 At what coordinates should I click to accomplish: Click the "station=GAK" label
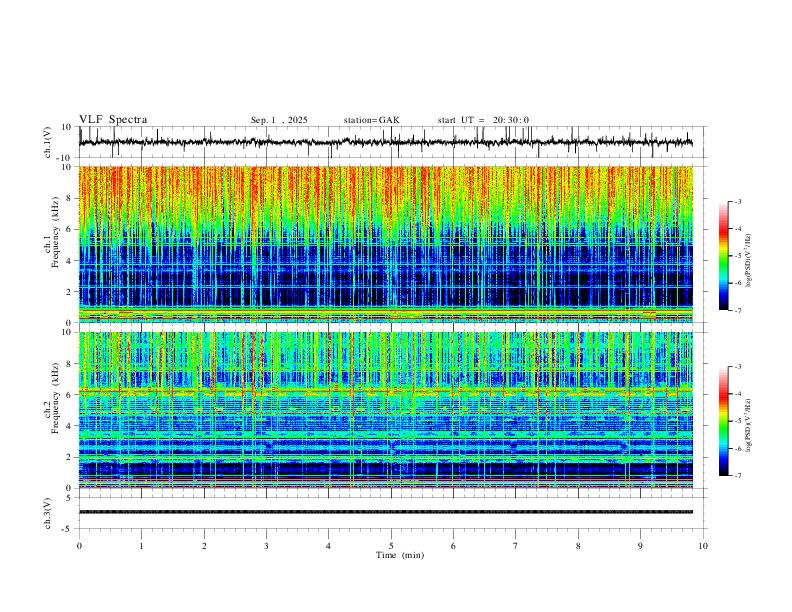pos(371,120)
